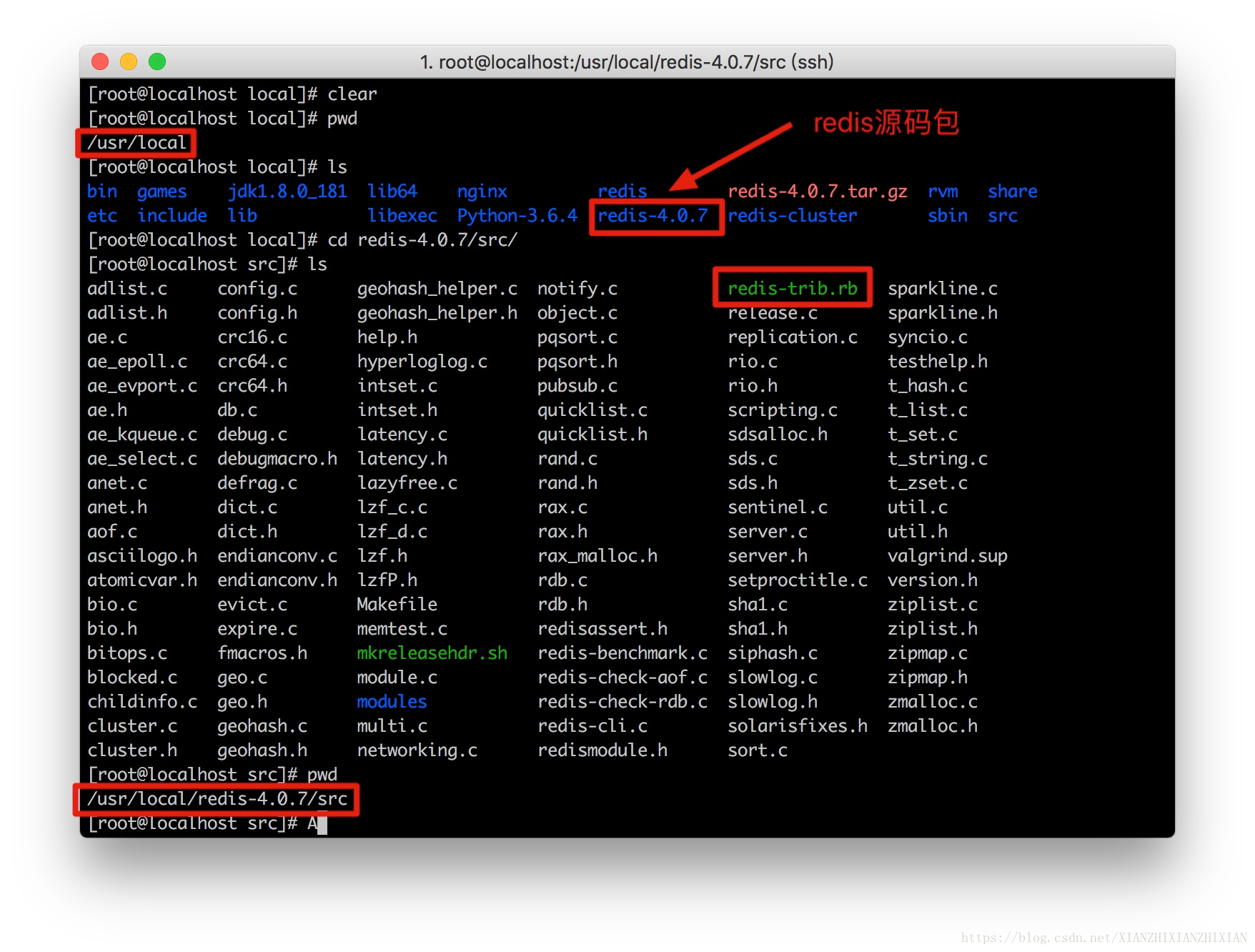Click the sbin directory entry
1255x952 pixels.
pyautogui.click(x=948, y=216)
